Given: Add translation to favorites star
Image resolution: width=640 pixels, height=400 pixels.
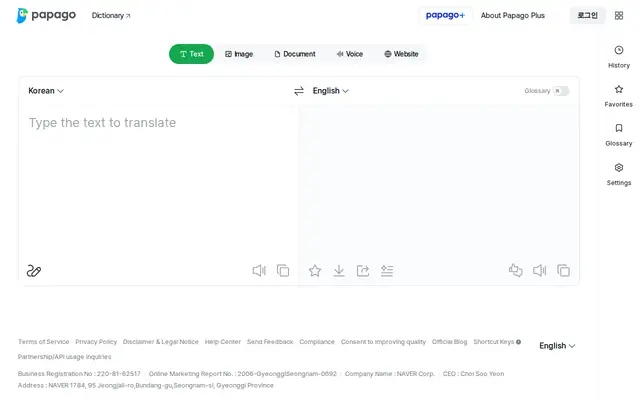Looking at the screenshot, I should [x=315, y=271].
